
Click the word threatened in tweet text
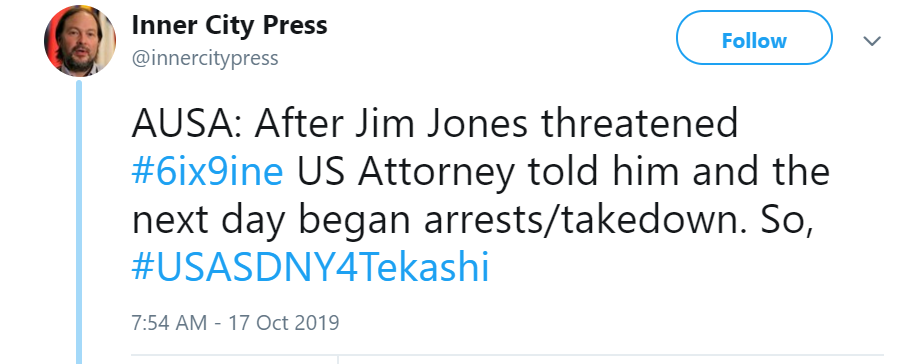pyautogui.click(x=639, y=125)
